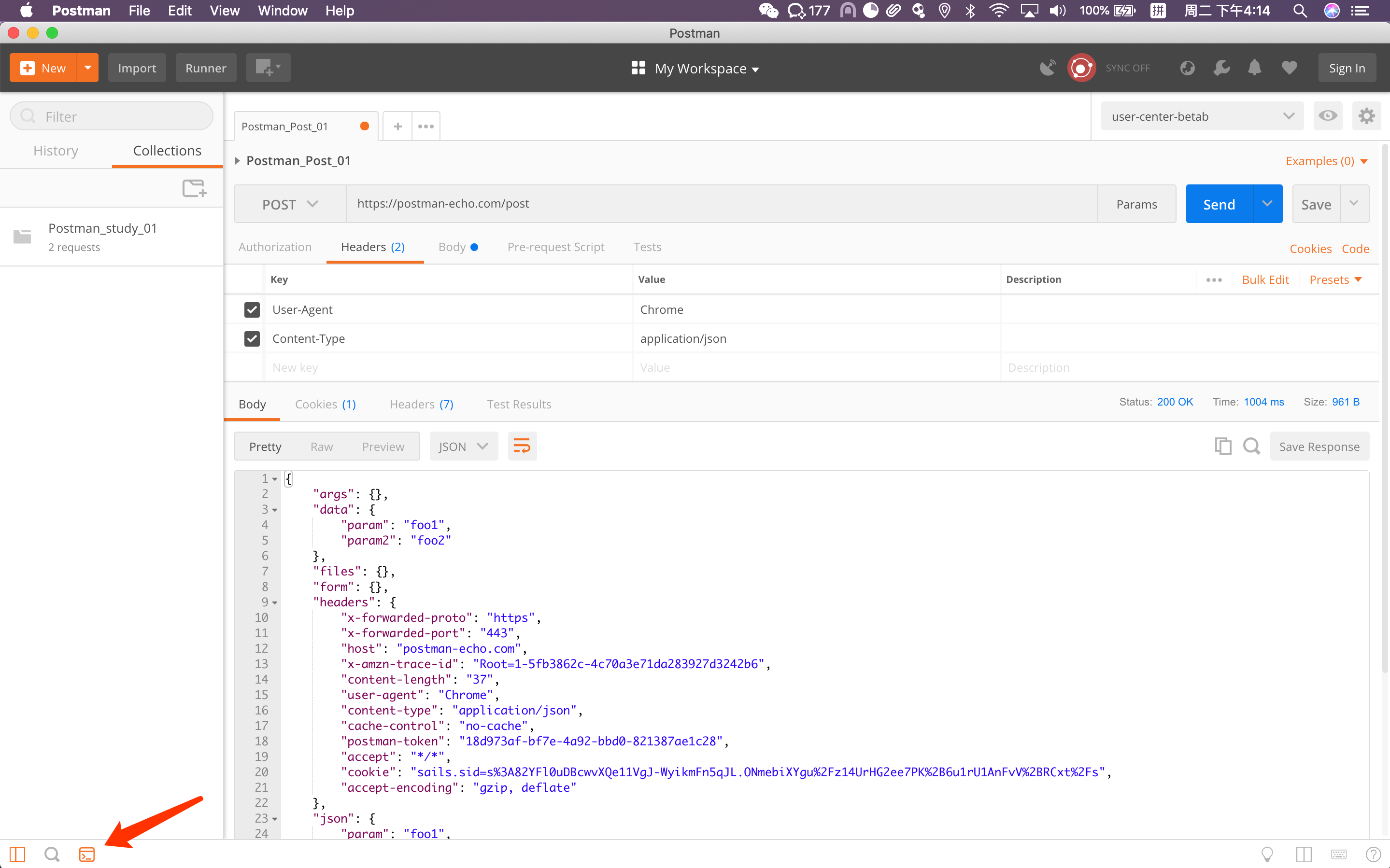This screenshot has width=1390, height=868.
Task: Click the Cookies link
Action: coord(1310,249)
